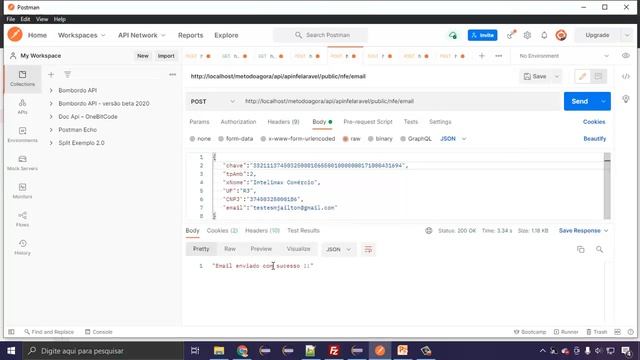Screen dimensions: 640x360
Task: Expand the Doc Api - OneBitCode collection
Action: (x=51, y=116)
